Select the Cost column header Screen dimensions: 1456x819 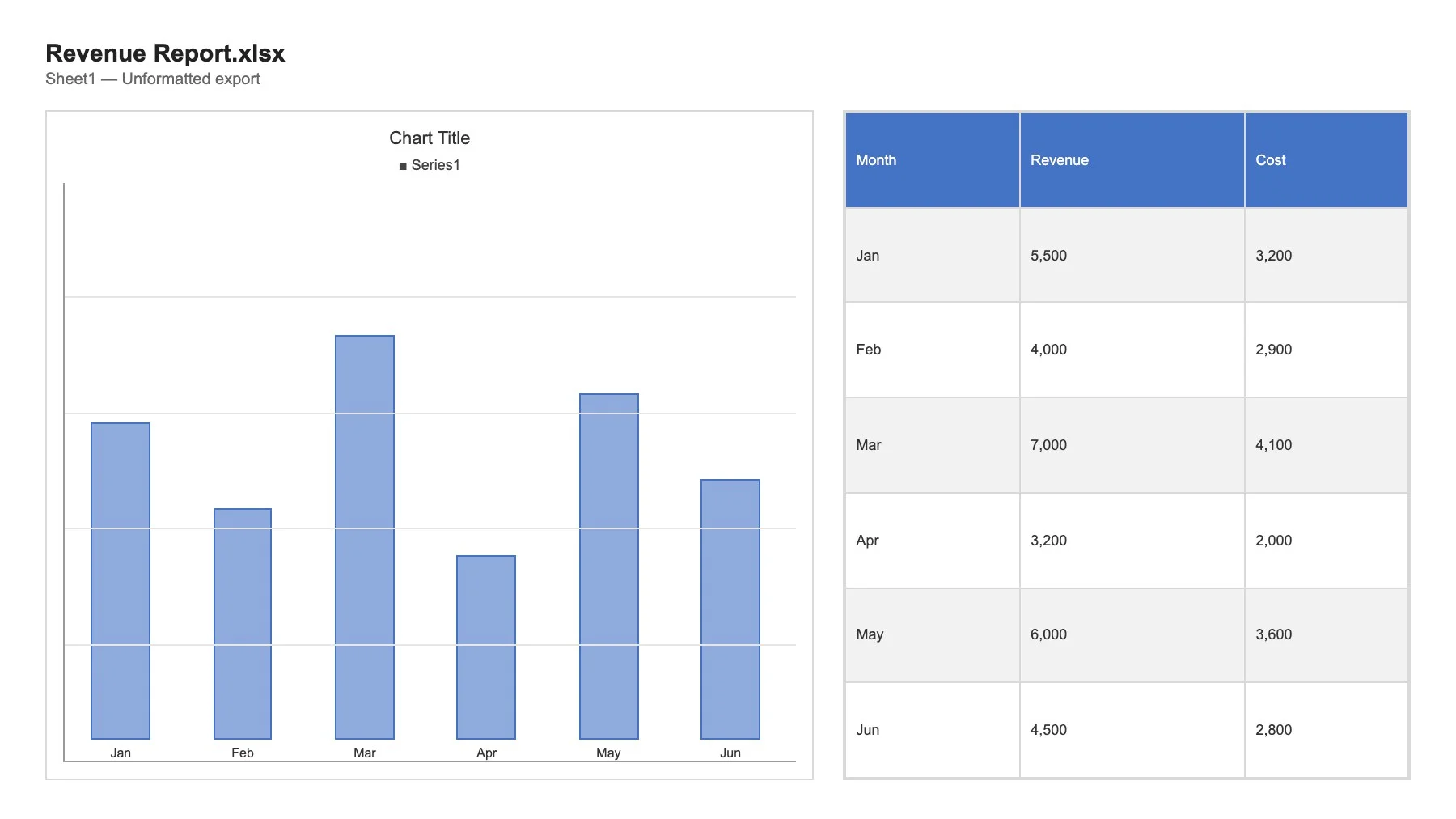pyautogui.click(x=1327, y=160)
